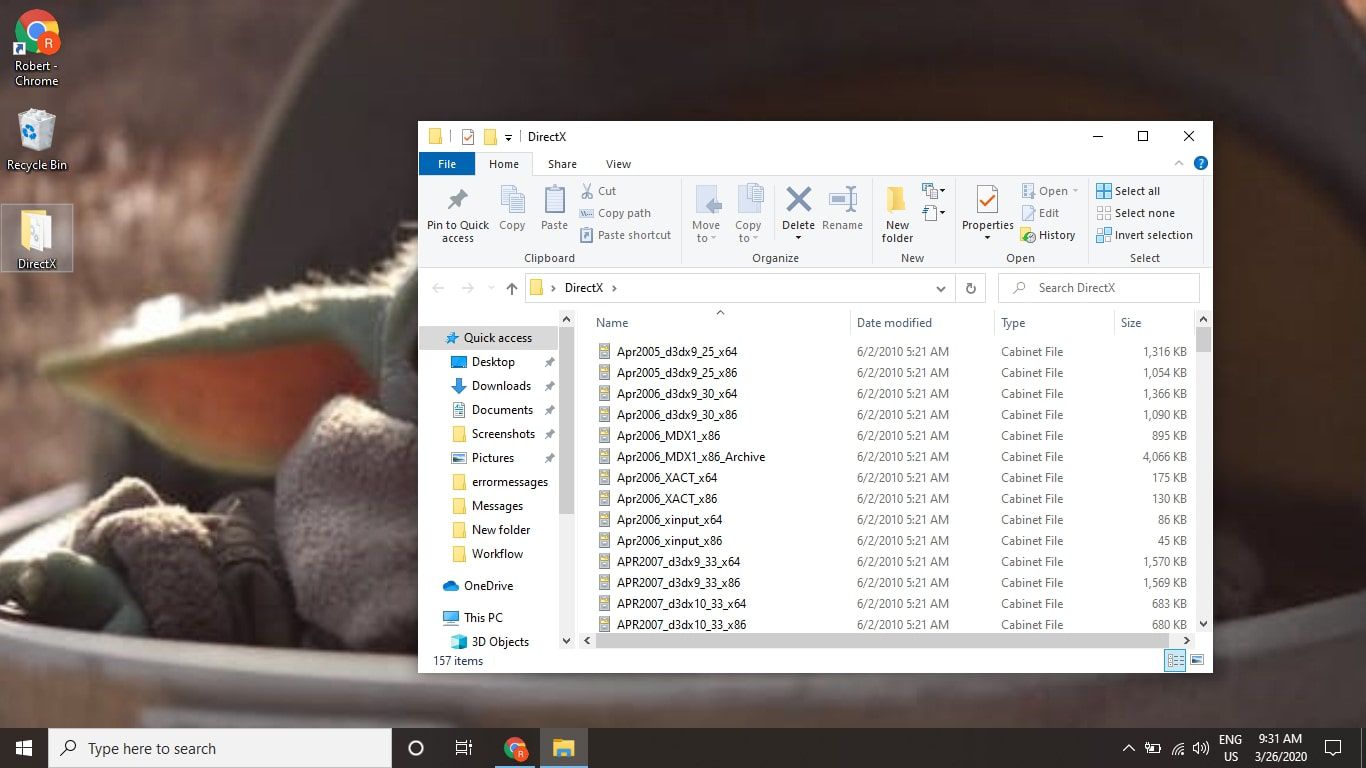Select file Apr2005_d3dx9_25_x64
The image size is (1366, 768).
point(677,352)
